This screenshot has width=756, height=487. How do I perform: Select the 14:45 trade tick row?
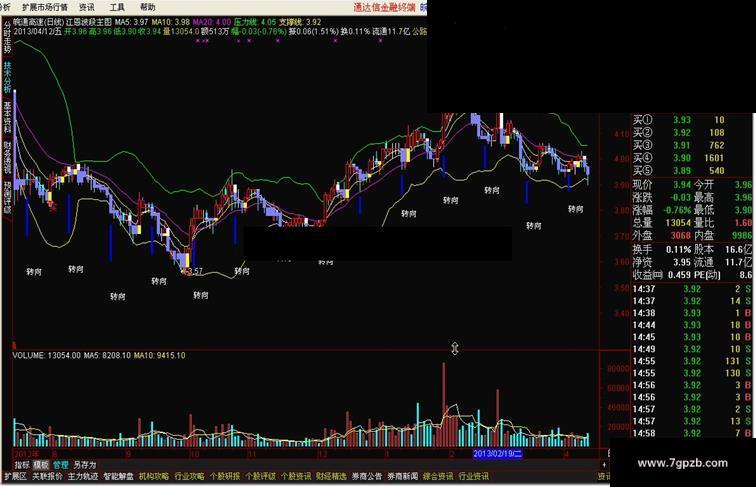coord(692,337)
